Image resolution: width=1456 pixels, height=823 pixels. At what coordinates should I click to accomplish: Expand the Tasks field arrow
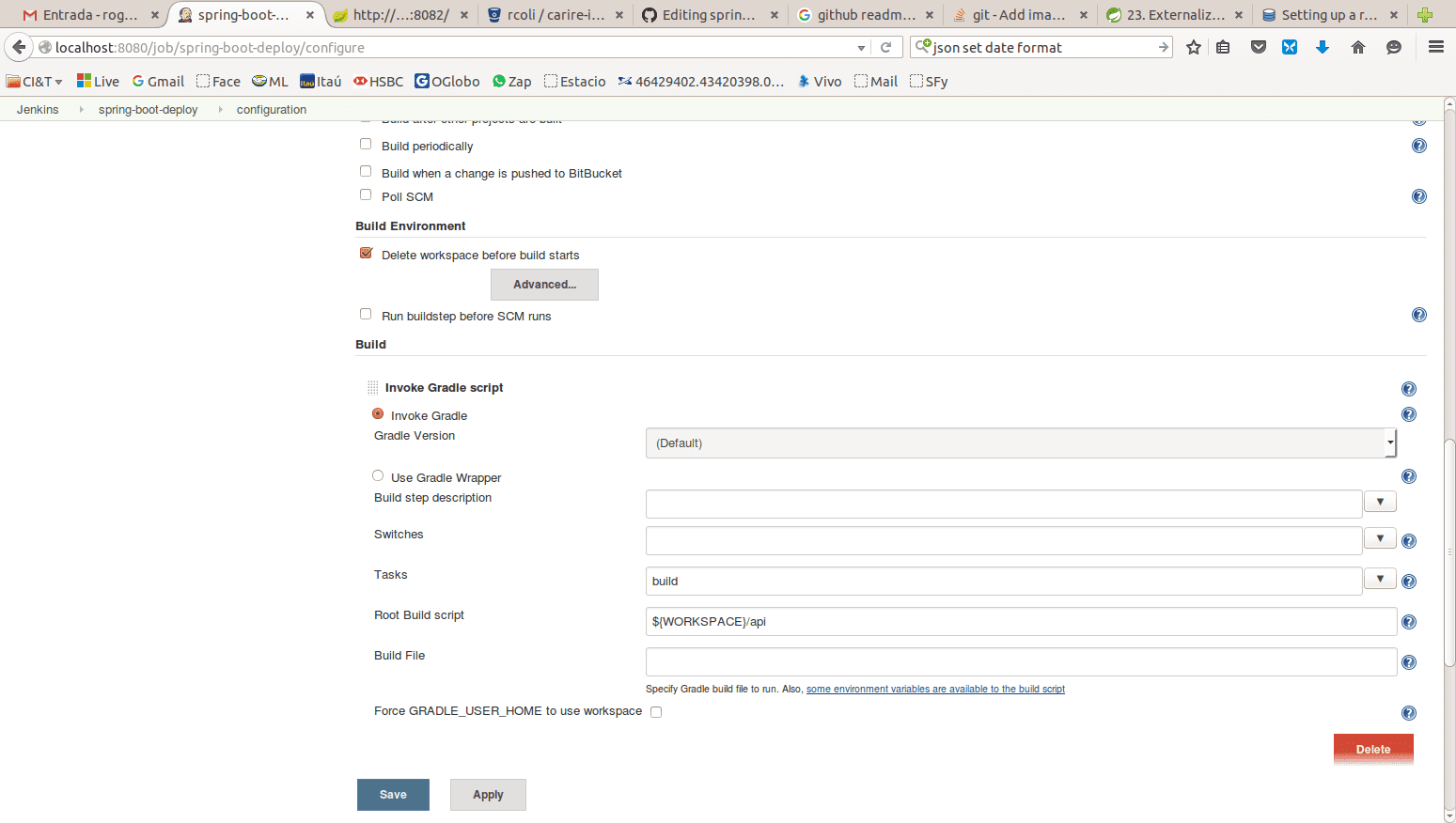[1380, 579]
